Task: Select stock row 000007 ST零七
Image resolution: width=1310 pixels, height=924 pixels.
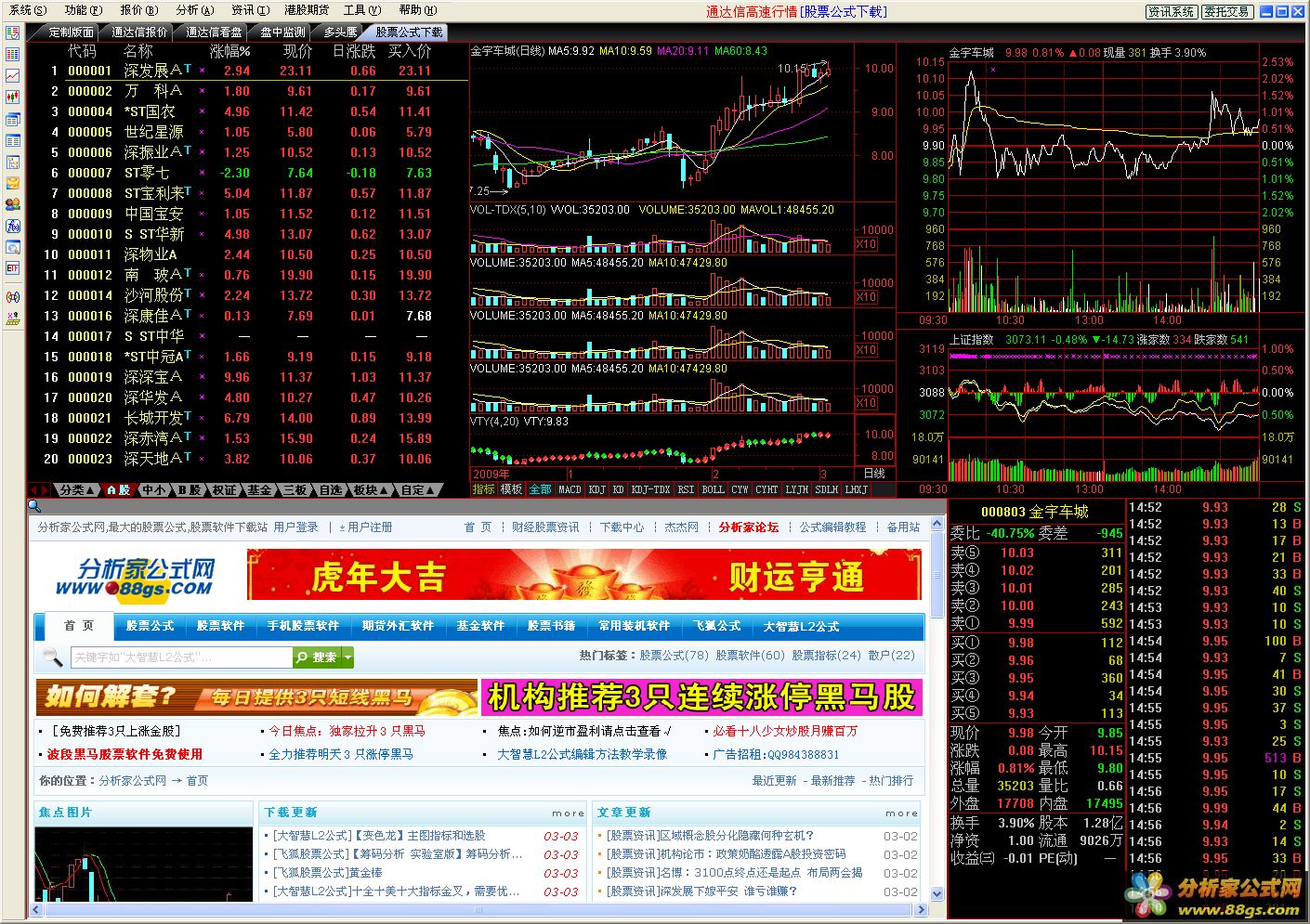Action: [x=248, y=173]
